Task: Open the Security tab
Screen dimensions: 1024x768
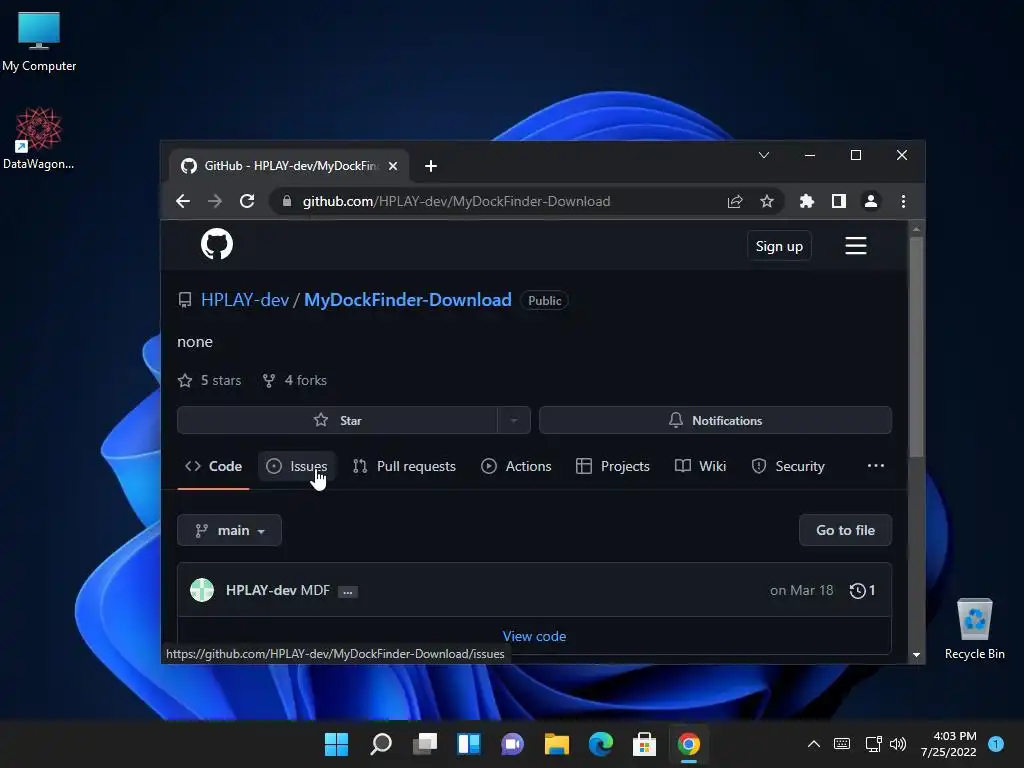Action: (788, 466)
